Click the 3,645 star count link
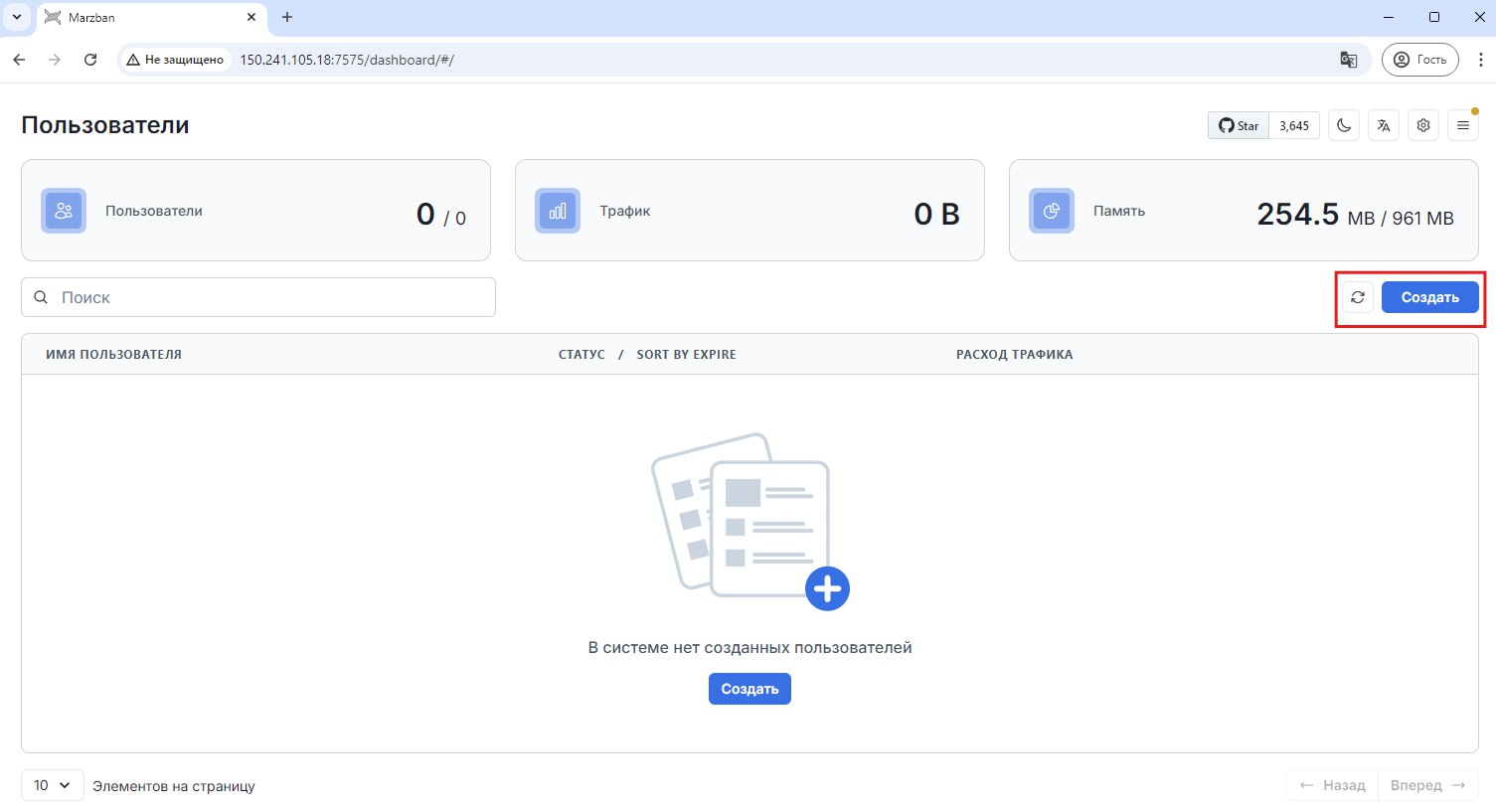Image resolution: width=1496 pixels, height=812 pixels. coord(1294,125)
